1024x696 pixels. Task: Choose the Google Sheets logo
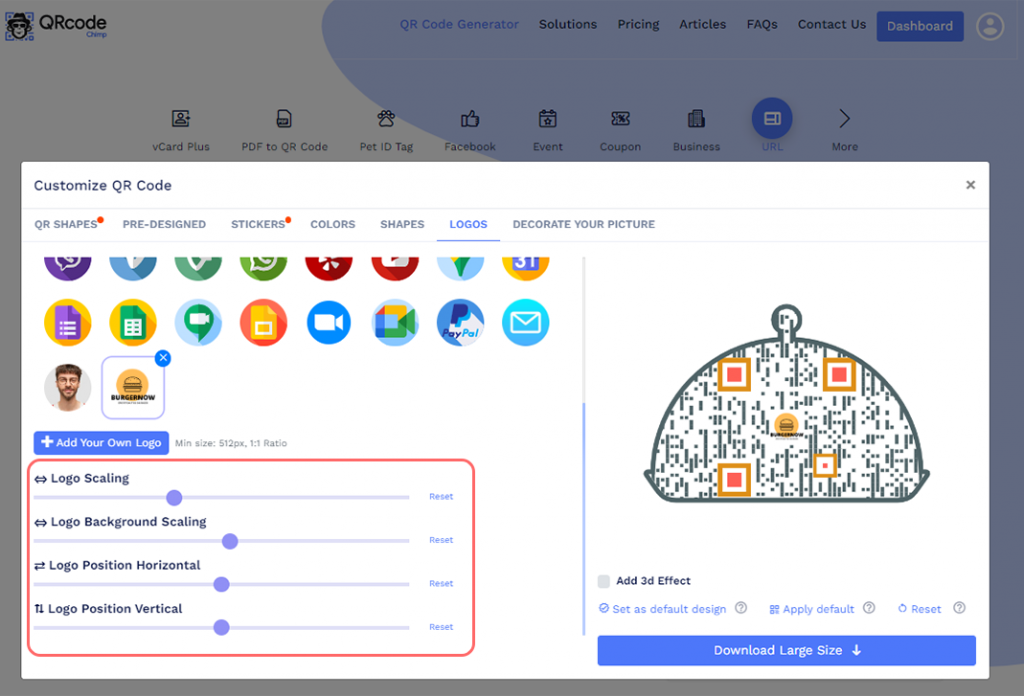coord(133,323)
